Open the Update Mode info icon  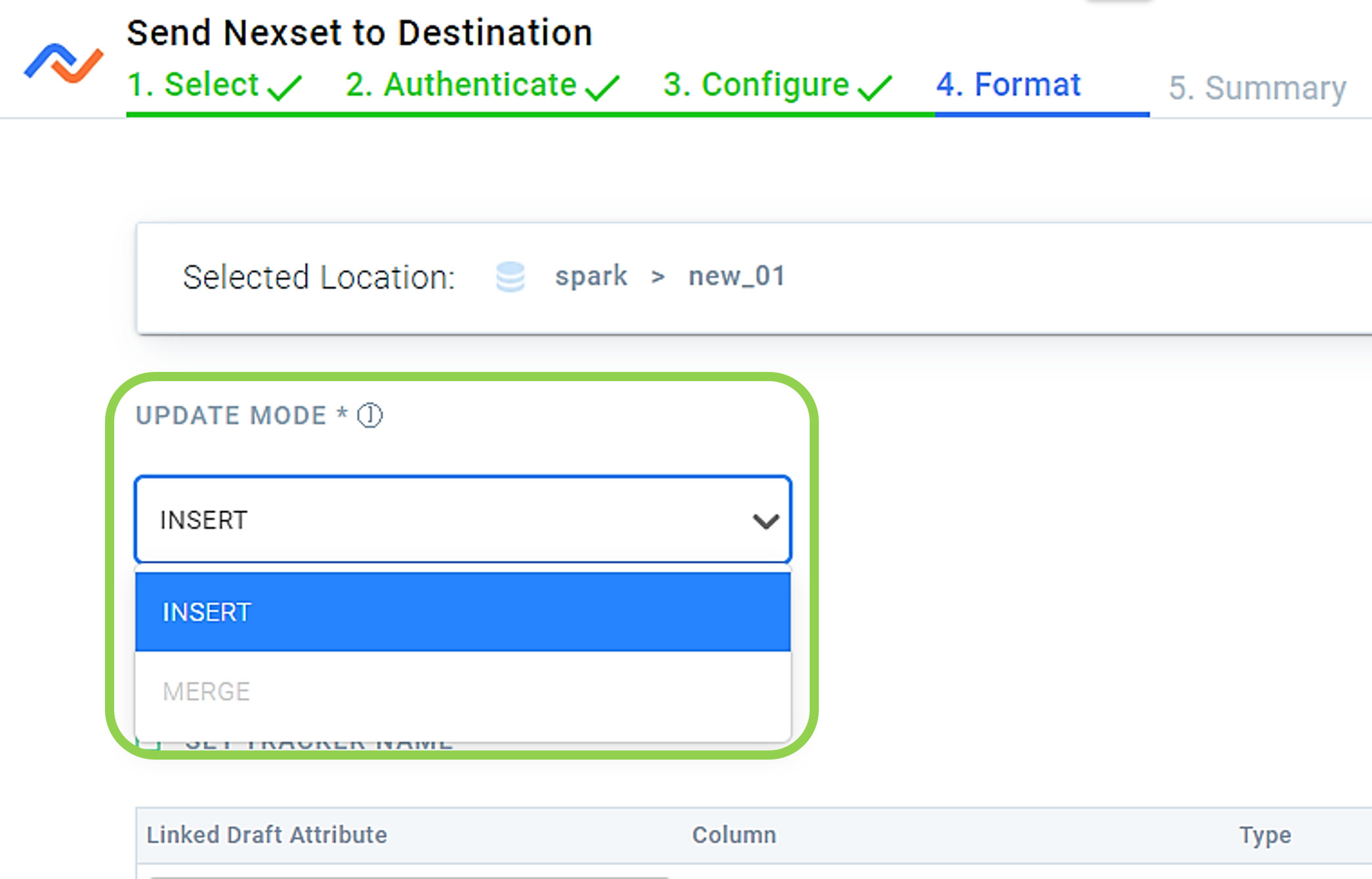tap(370, 415)
